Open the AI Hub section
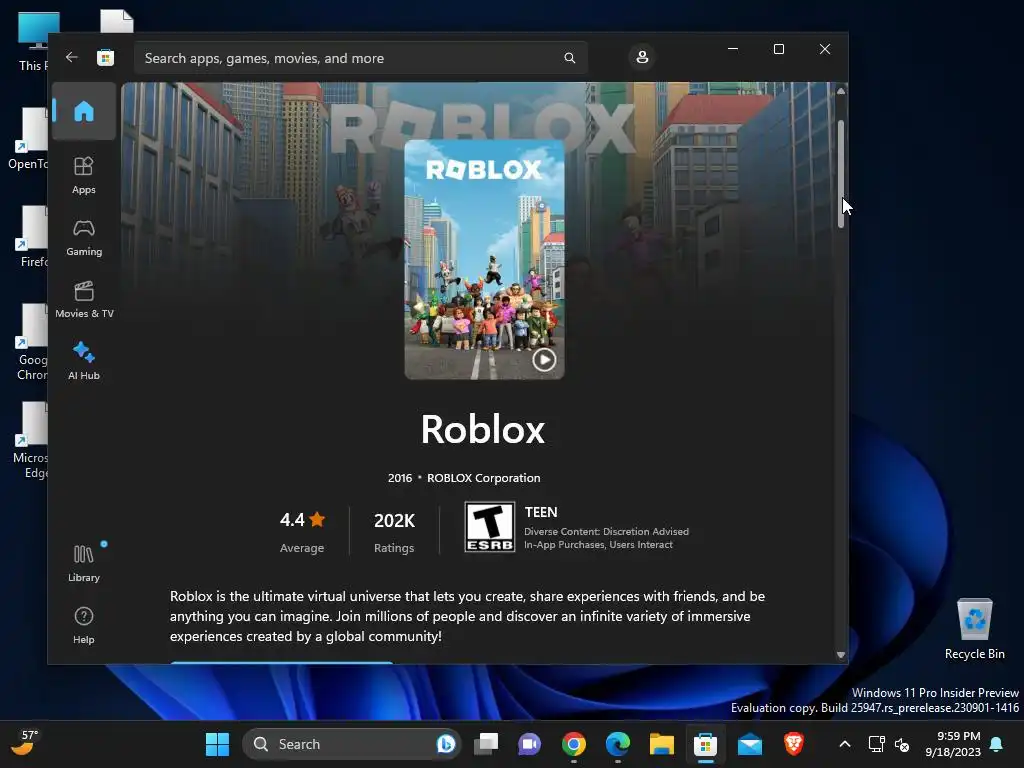 (x=84, y=361)
